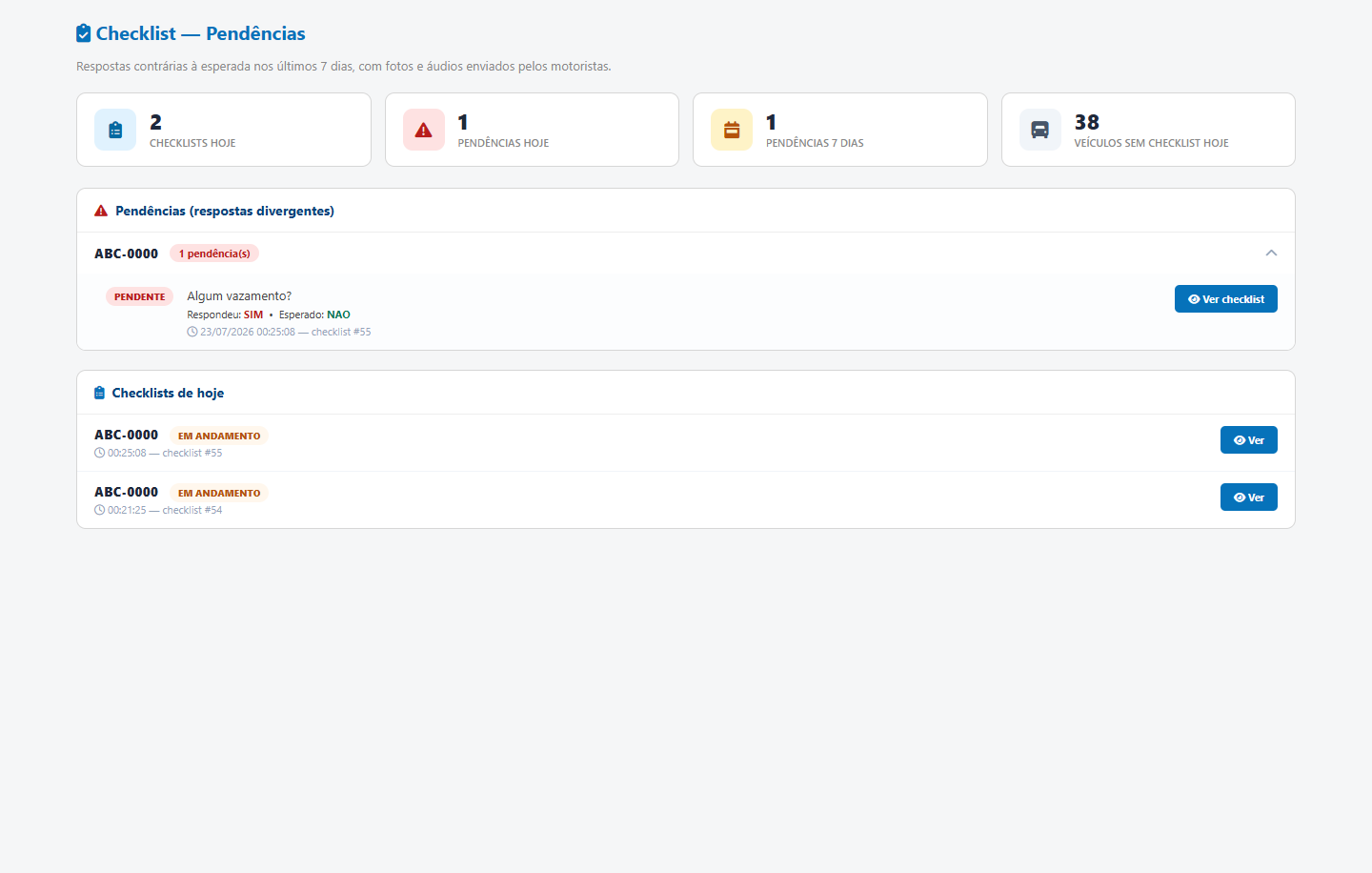Click the PENDENTE status tag
Screen dimensions: 1372x873
(x=139, y=297)
